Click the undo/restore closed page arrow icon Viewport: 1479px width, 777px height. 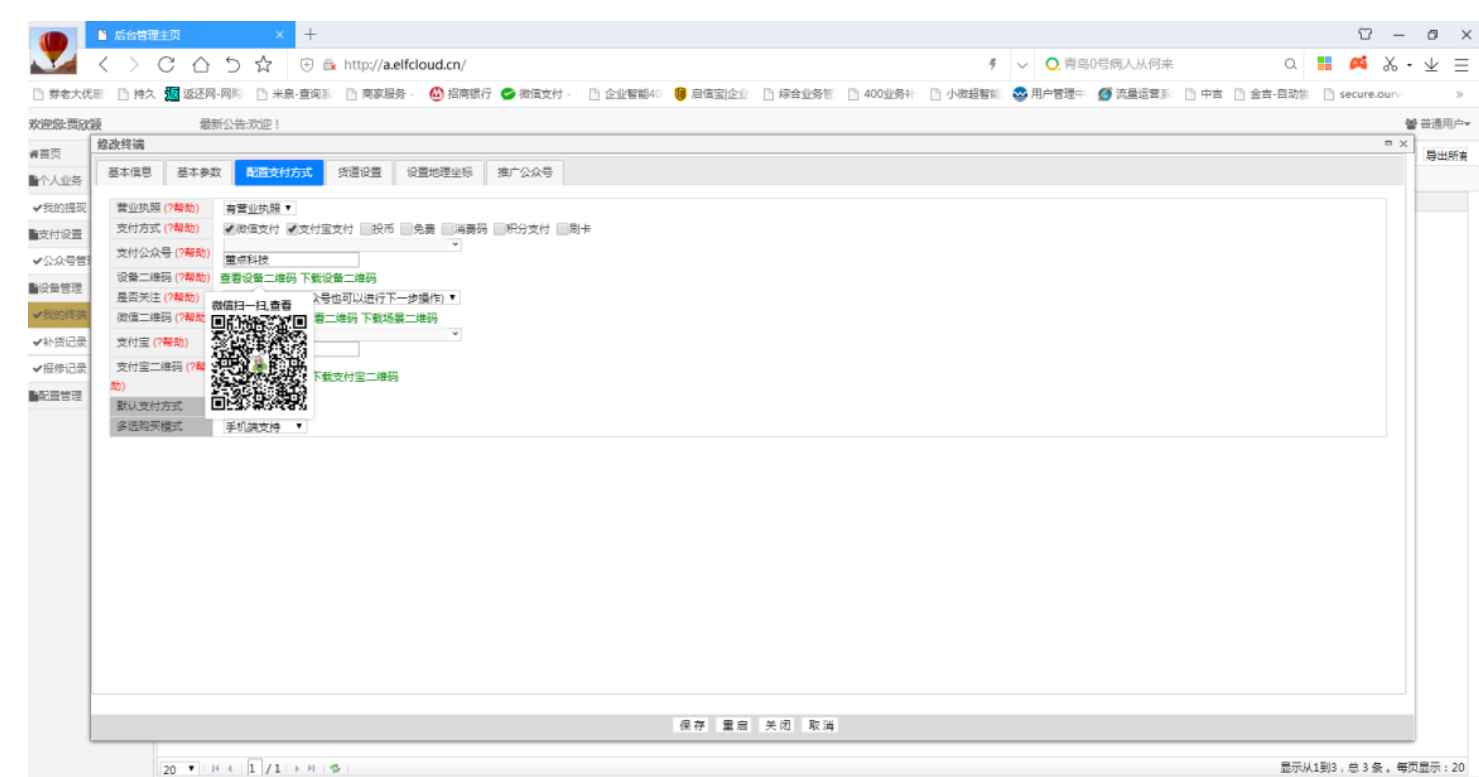[232, 64]
